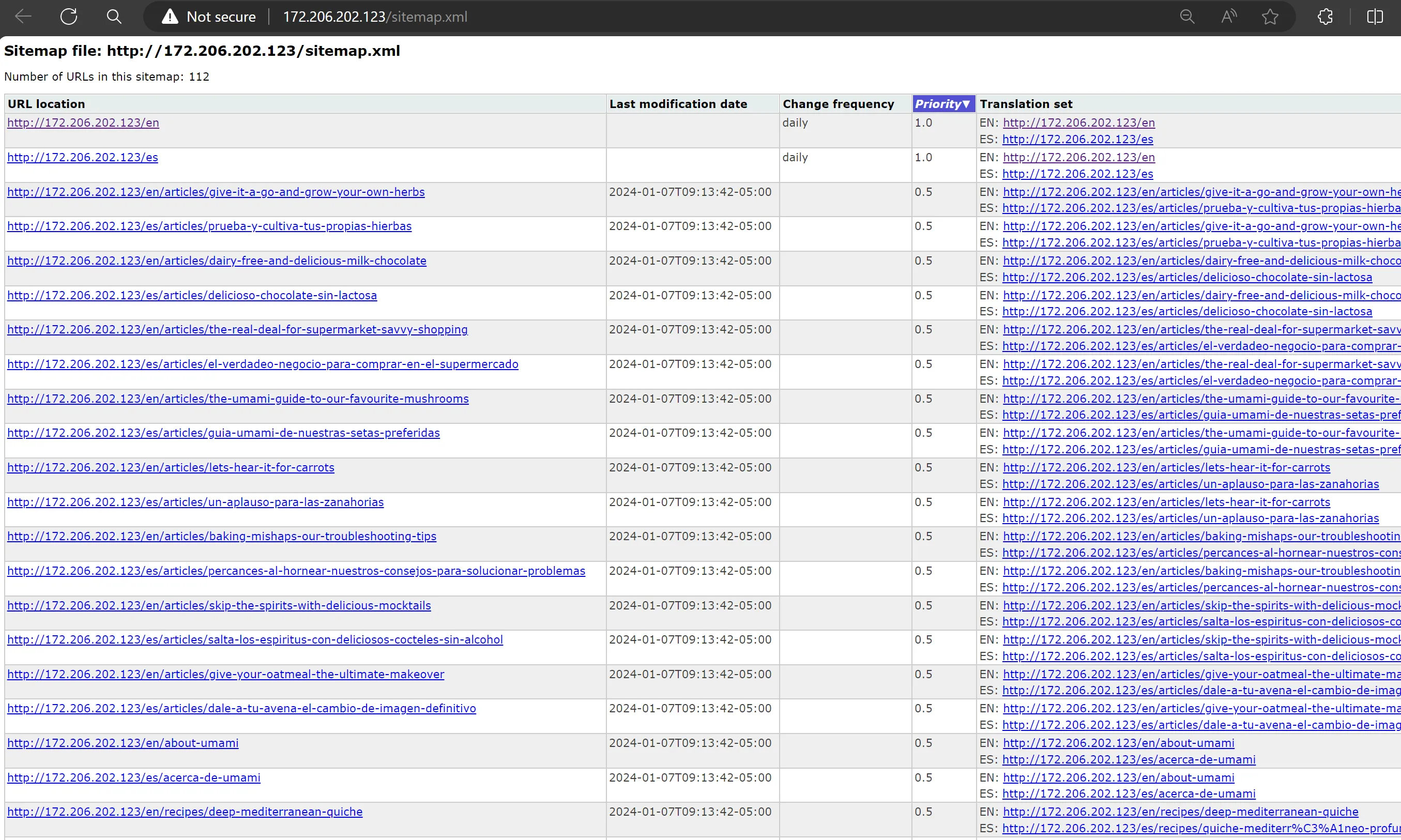Sort by URL location header

pos(47,103)
